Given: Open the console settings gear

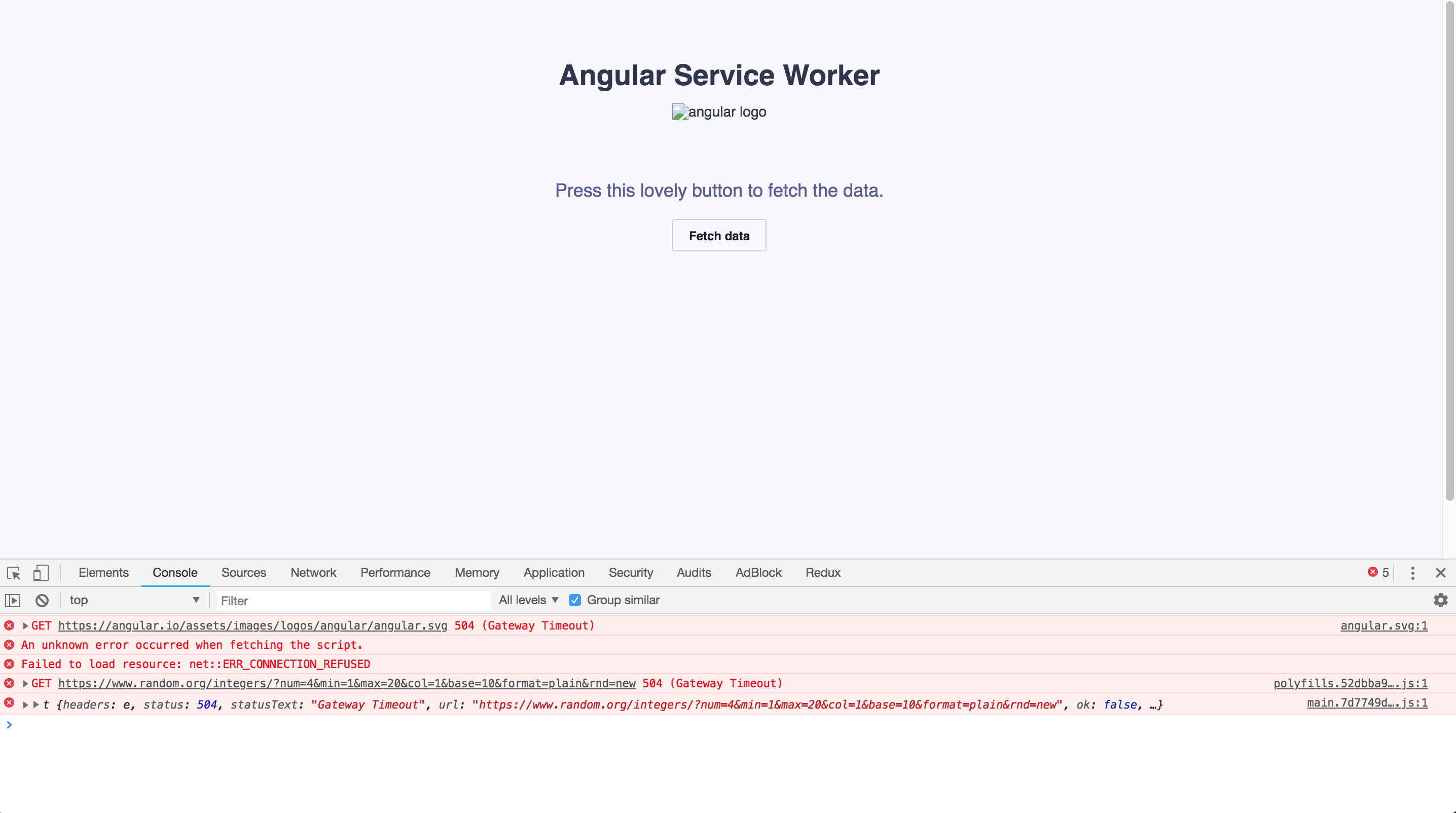Looking at the screenshot, I should pyautogui.click(x=1440, y=600).
